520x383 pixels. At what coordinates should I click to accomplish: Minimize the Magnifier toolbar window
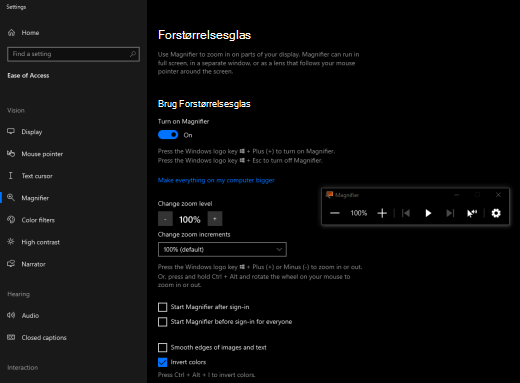coord(457,195)
